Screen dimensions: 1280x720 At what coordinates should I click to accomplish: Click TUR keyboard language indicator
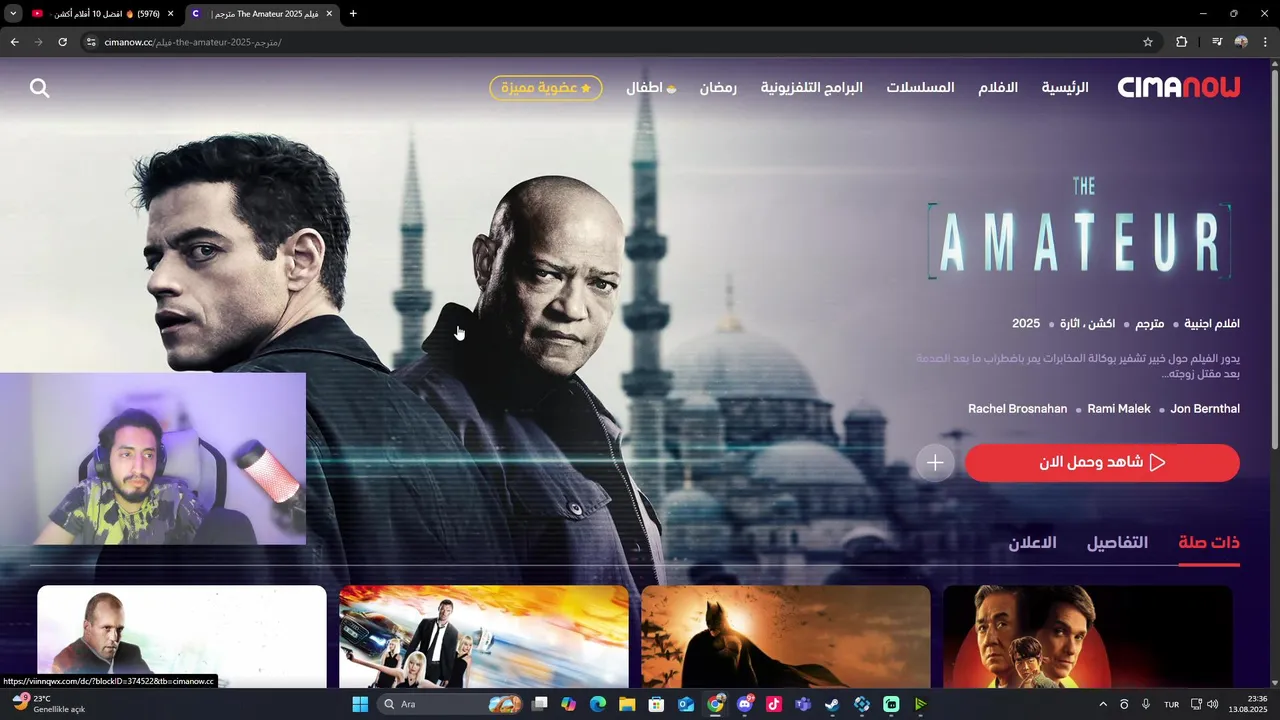click(1172, 704)
